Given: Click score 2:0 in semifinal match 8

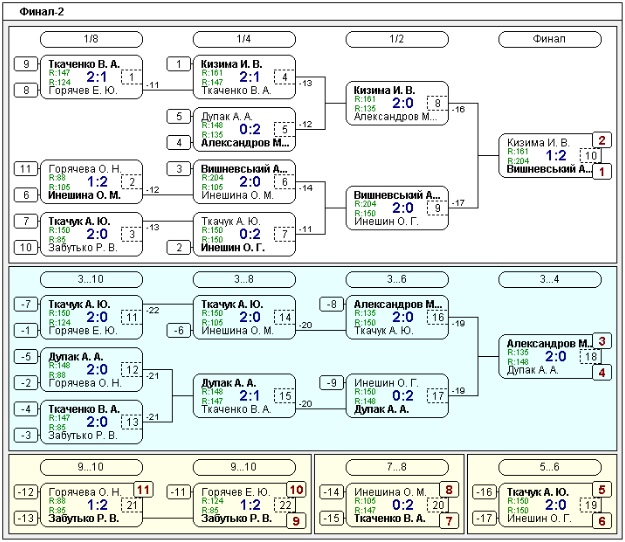Looking at the screenshot, I should point(403,103).
